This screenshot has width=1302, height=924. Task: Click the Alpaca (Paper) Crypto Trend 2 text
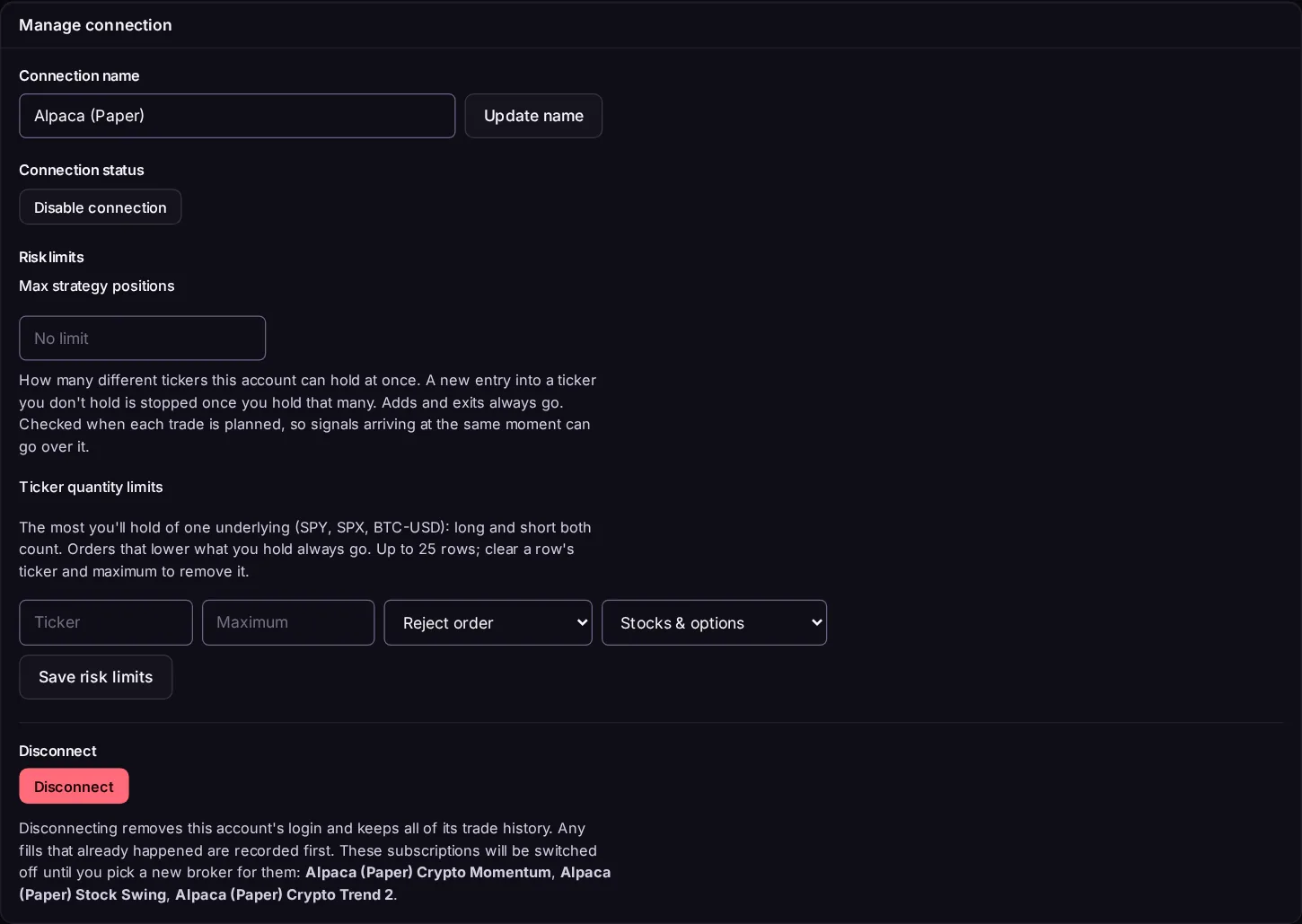tap(284, 894)
